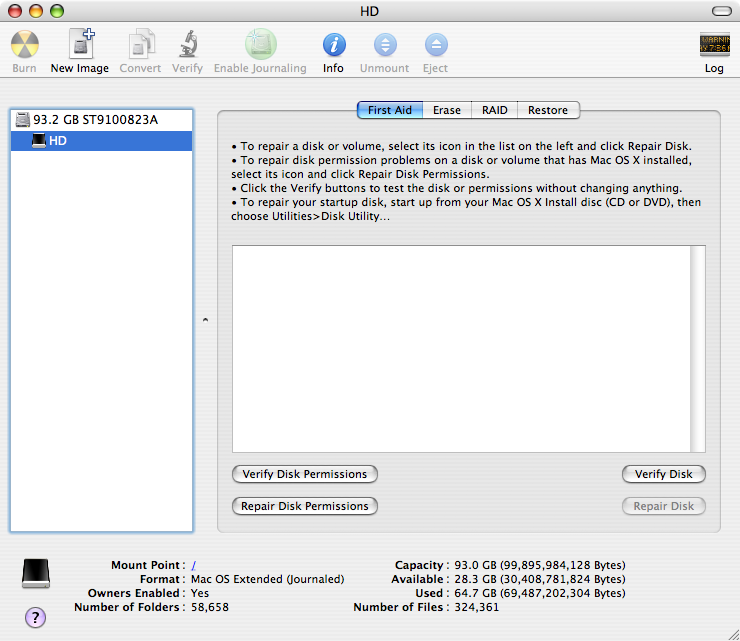740x641 pixels.
Task: Click the green zoom window button
Action: pos(57,11)
